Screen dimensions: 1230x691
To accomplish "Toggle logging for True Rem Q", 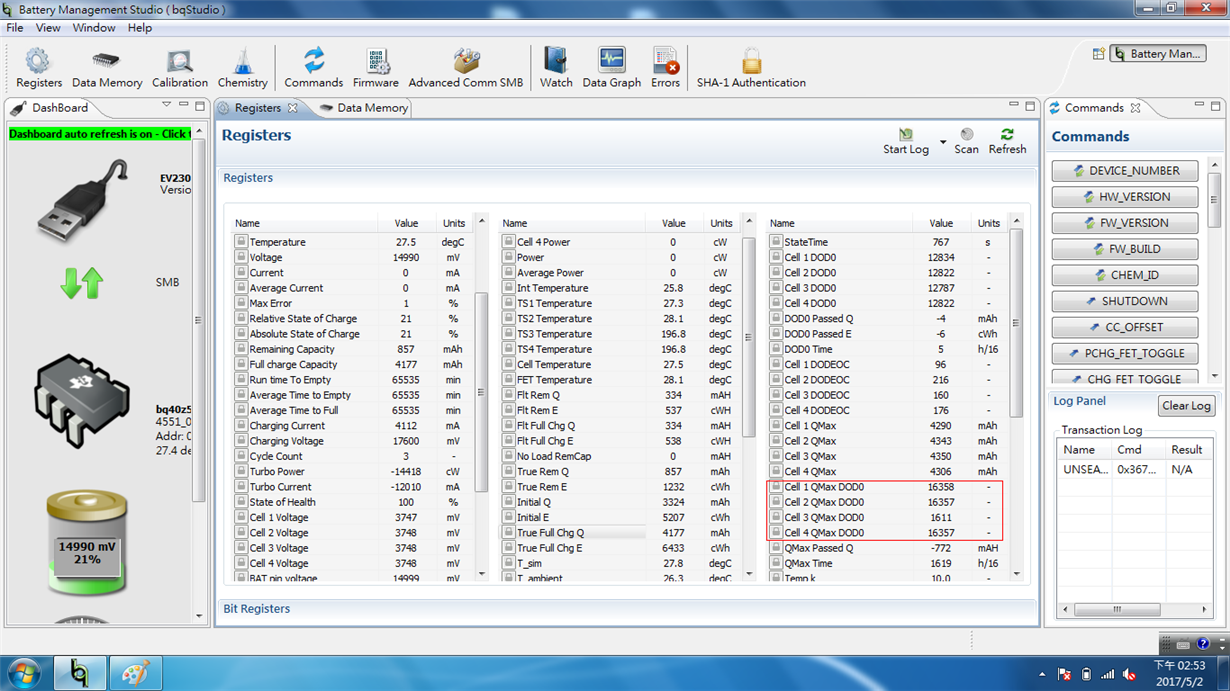I will pyautogui.click(x=509, y=471).
